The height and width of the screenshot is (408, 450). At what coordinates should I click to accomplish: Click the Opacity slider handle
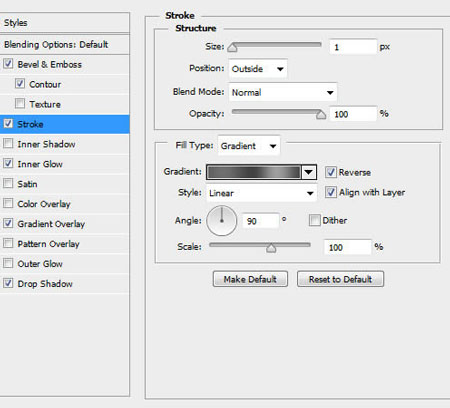[321, 115]
